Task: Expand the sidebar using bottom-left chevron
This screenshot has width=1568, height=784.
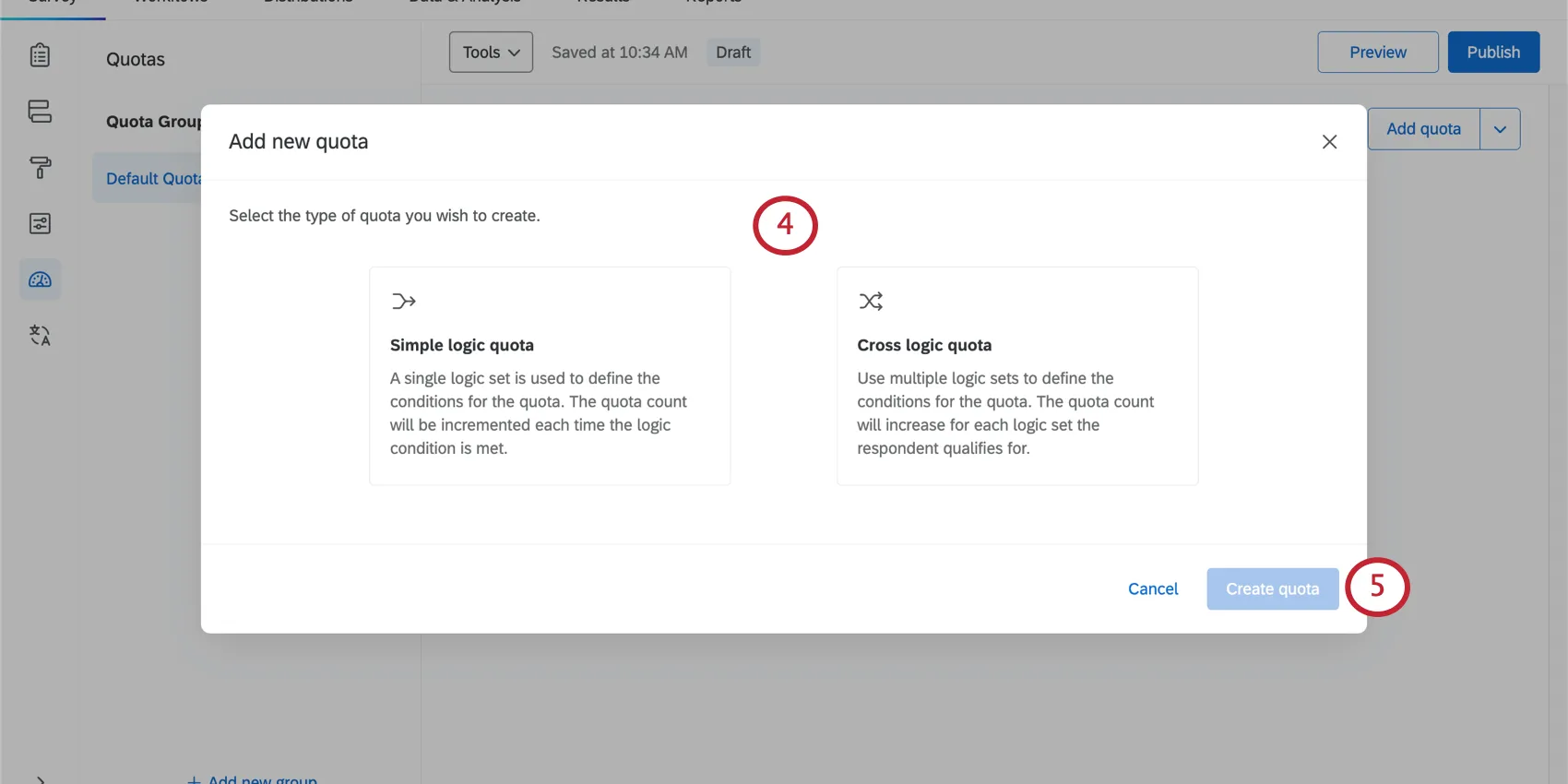Action: coord(40,779)
